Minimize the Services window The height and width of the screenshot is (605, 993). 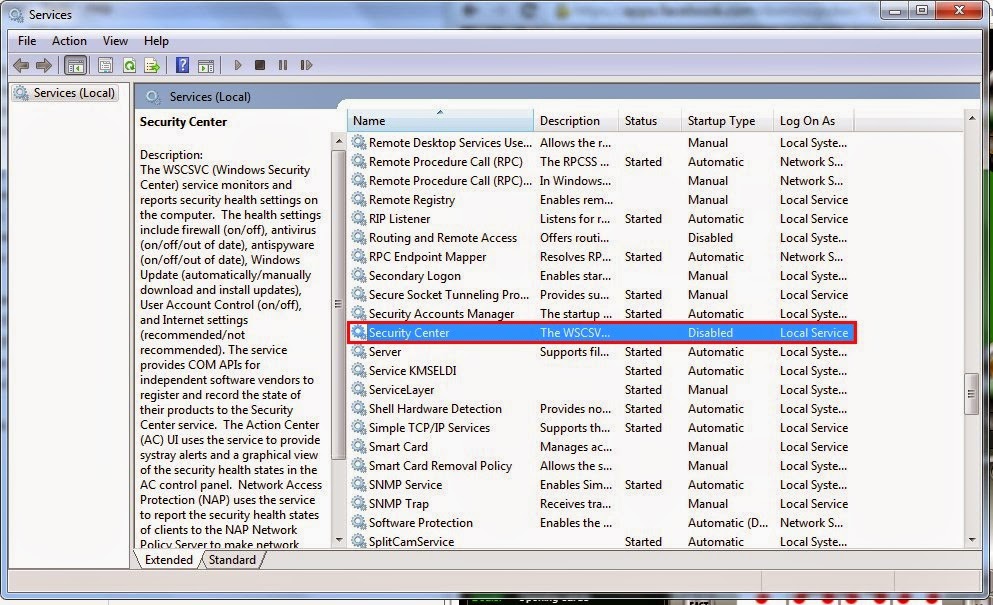click(x=895, y=10)
